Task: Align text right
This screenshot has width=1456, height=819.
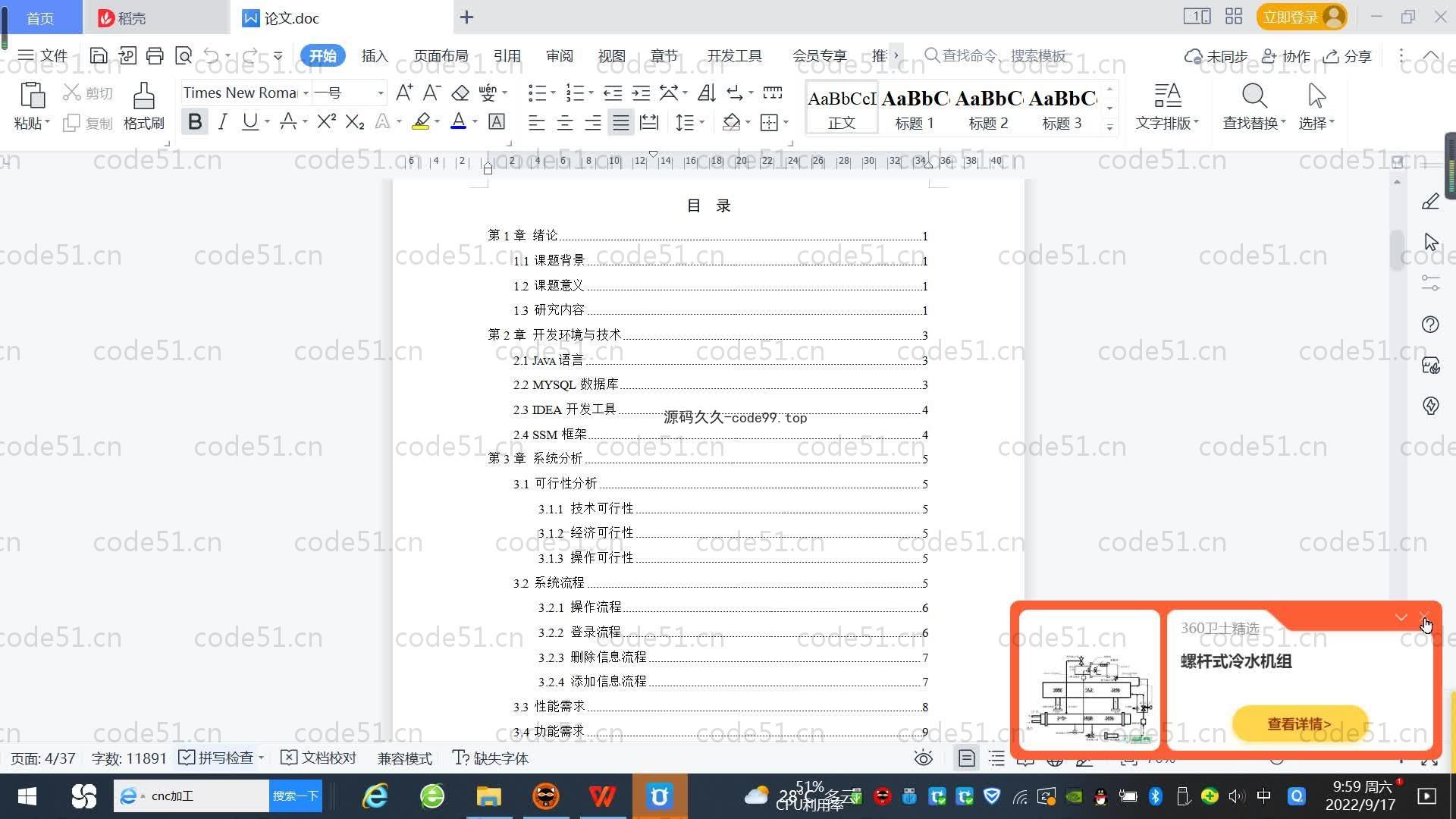Action: pos(593,122)
